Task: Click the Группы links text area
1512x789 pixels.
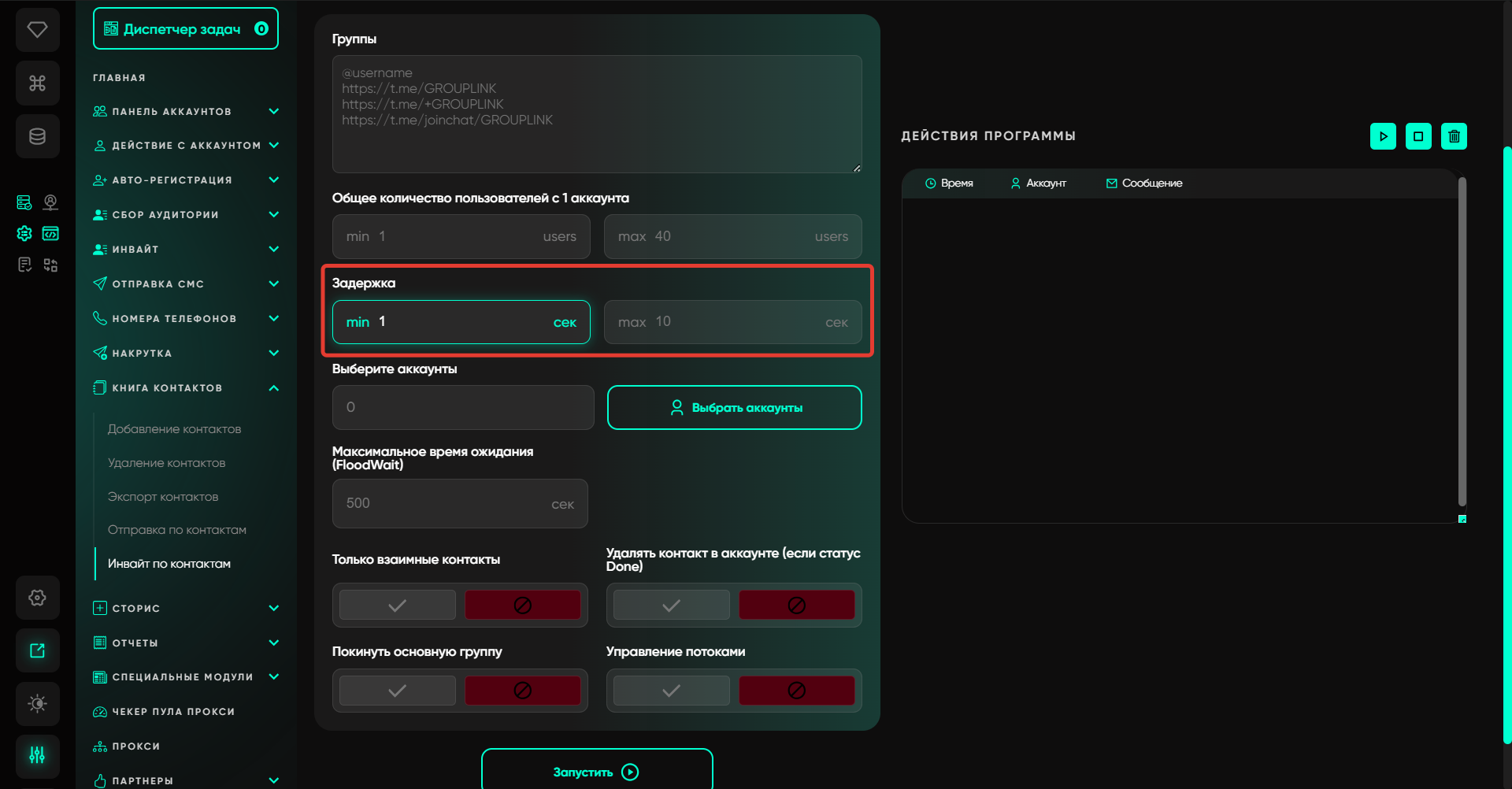Action: 596,114
